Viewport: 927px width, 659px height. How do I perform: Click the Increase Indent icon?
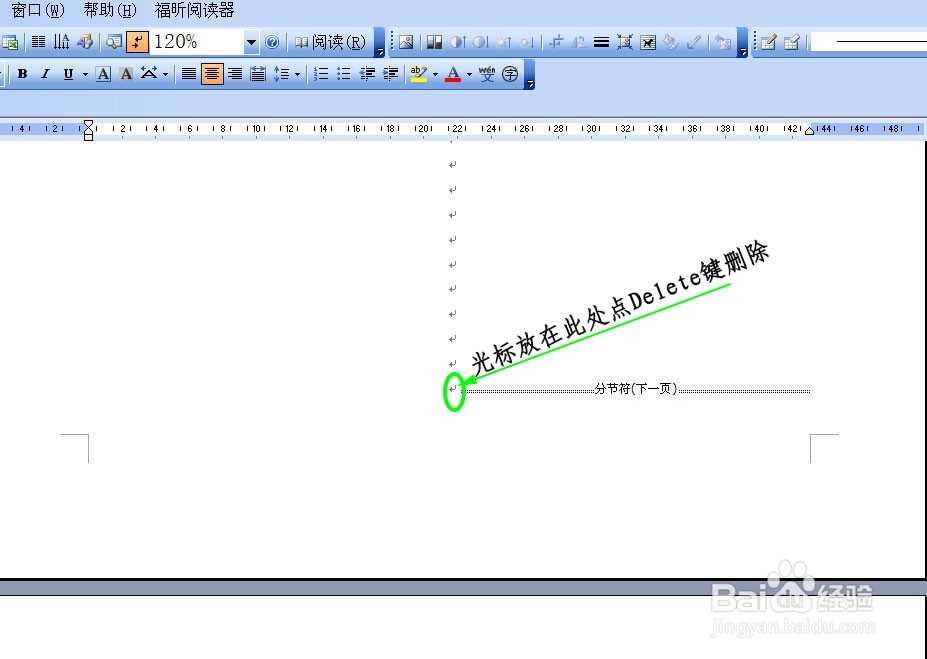pyautogui.click(x=390, y=74)
